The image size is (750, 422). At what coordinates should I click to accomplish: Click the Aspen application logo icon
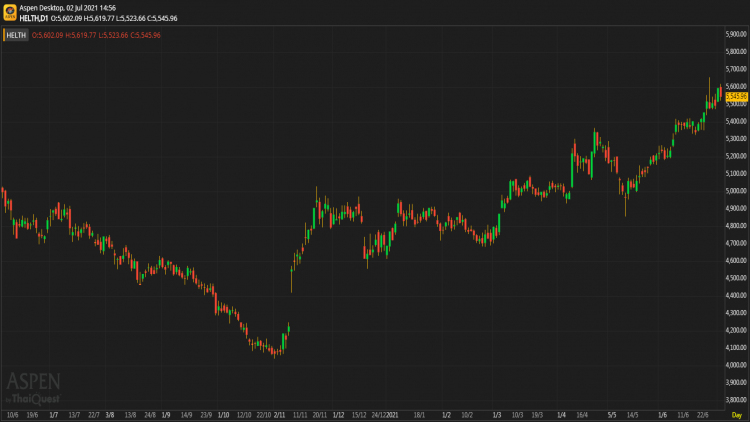(x=10, y=12)
